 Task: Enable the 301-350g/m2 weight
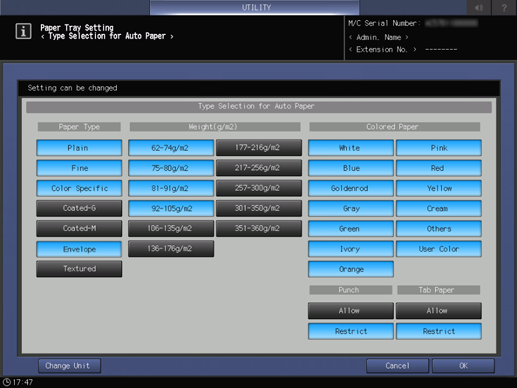click(259, 208)
